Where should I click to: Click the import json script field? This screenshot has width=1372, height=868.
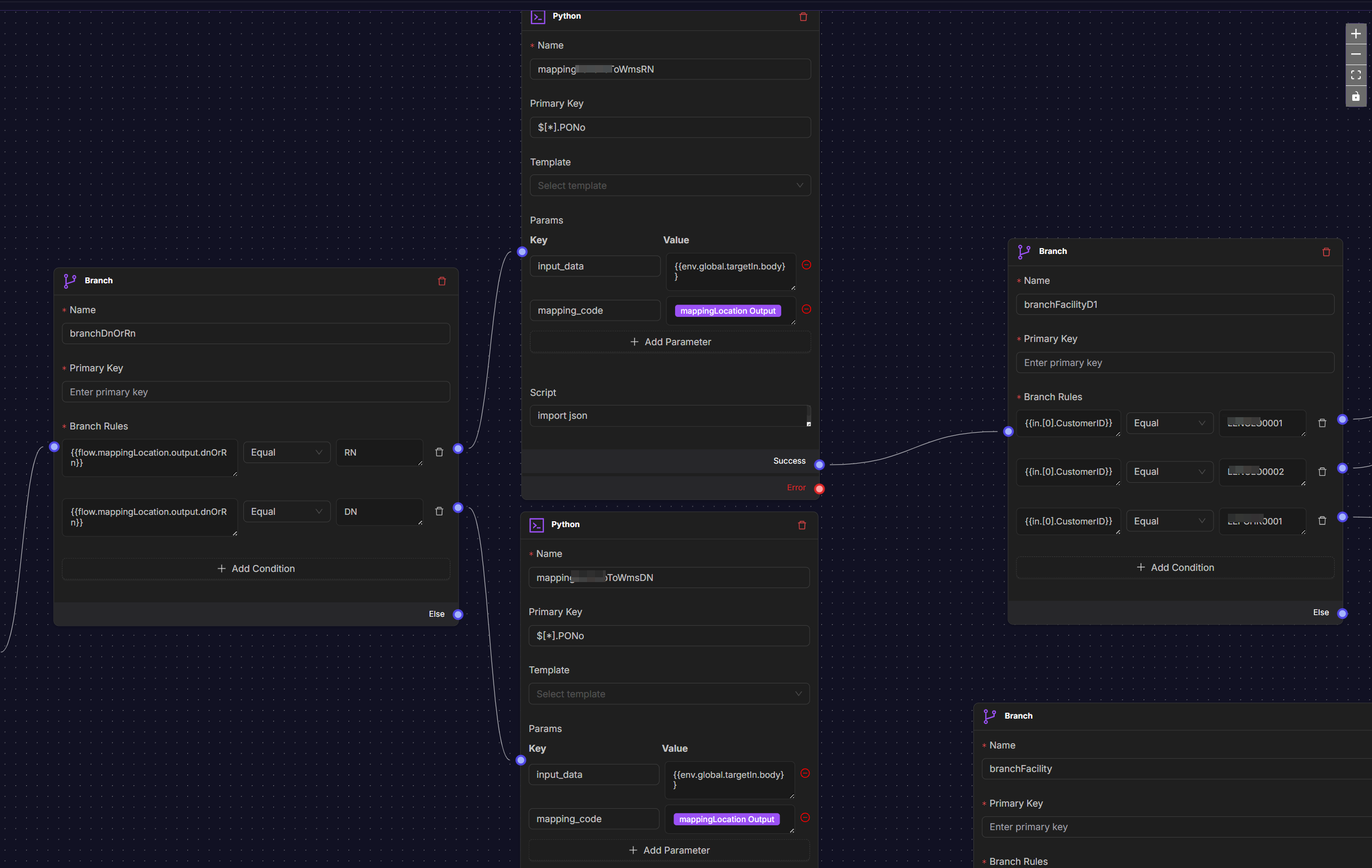(x=670, y=415)
